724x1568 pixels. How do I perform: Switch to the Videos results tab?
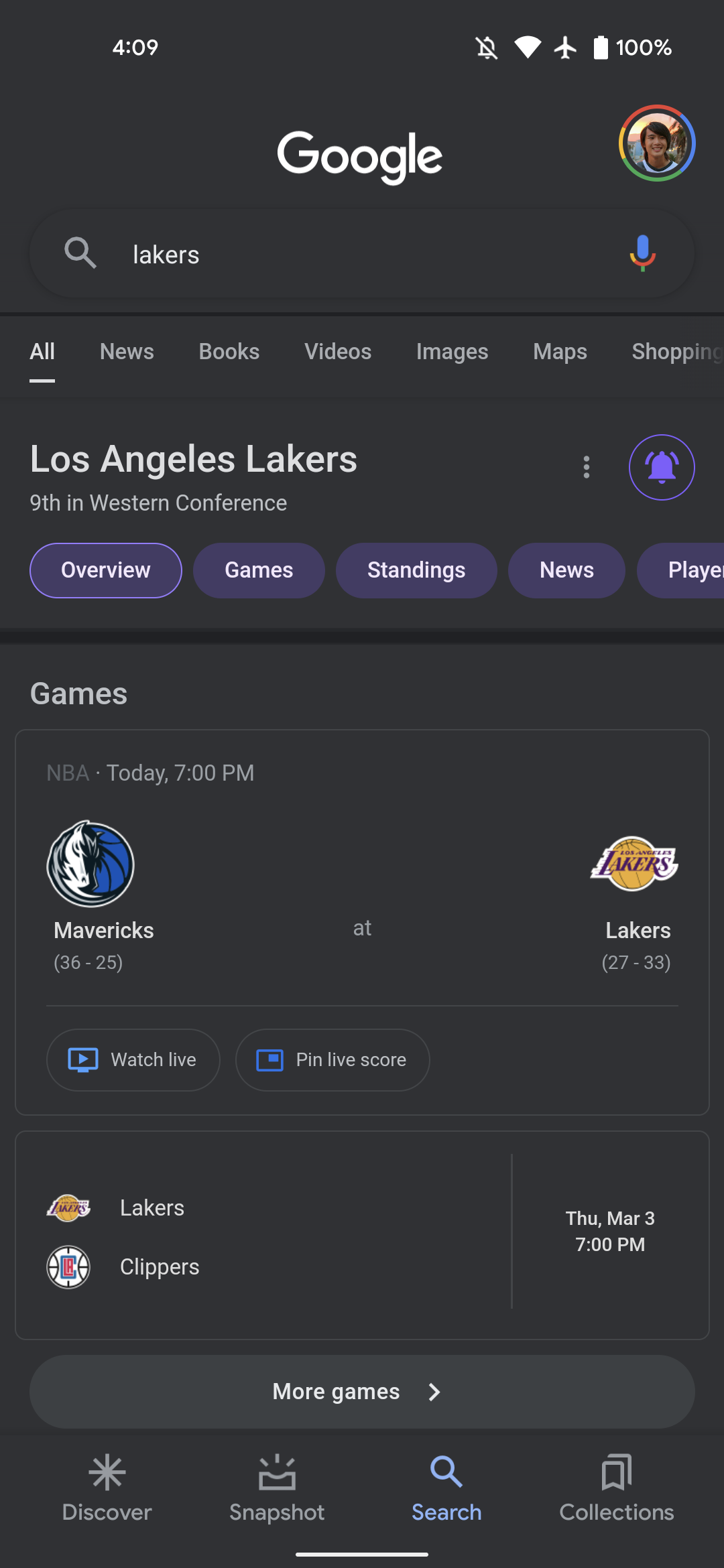click(x=338, y=352)
